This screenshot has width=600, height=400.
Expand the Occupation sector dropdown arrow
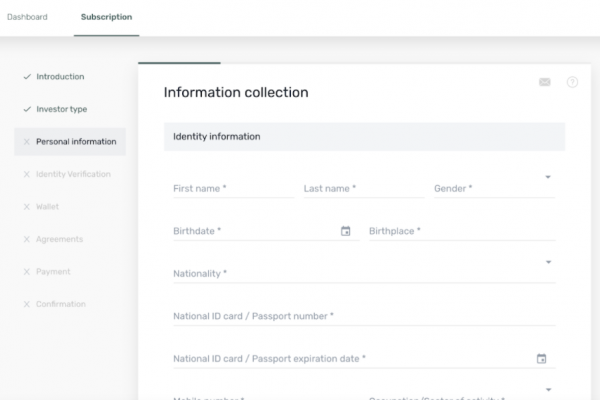coord(548,390)
